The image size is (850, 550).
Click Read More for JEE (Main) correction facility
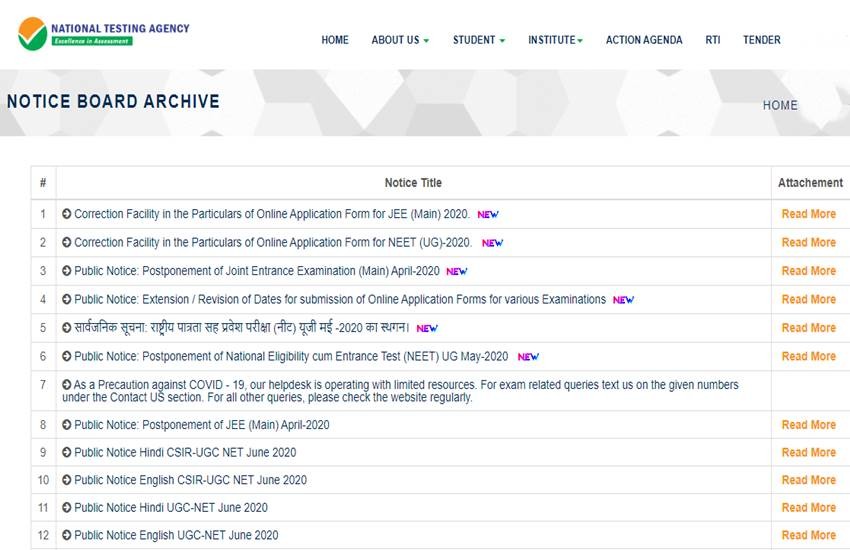(x=808, y=214)
